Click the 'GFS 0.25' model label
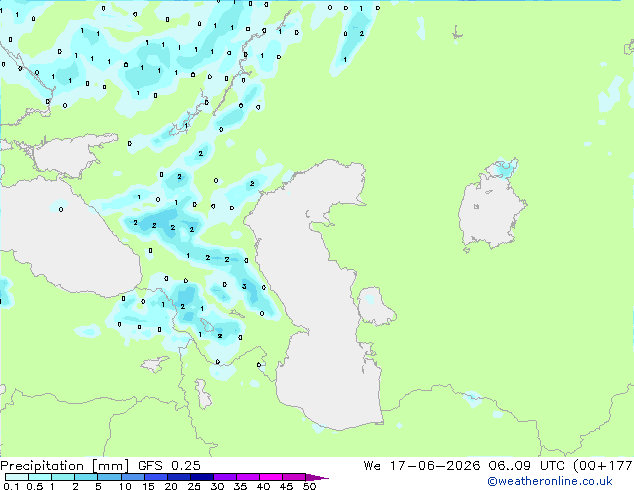The width and height of the screenshot is (634, 490). (169, 466)
